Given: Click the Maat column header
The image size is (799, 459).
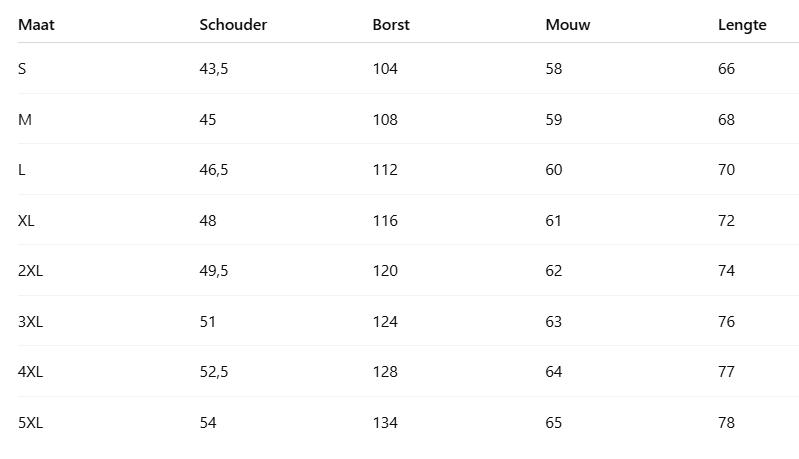Looking at the screenshot, I should click(x=36, y=25).
